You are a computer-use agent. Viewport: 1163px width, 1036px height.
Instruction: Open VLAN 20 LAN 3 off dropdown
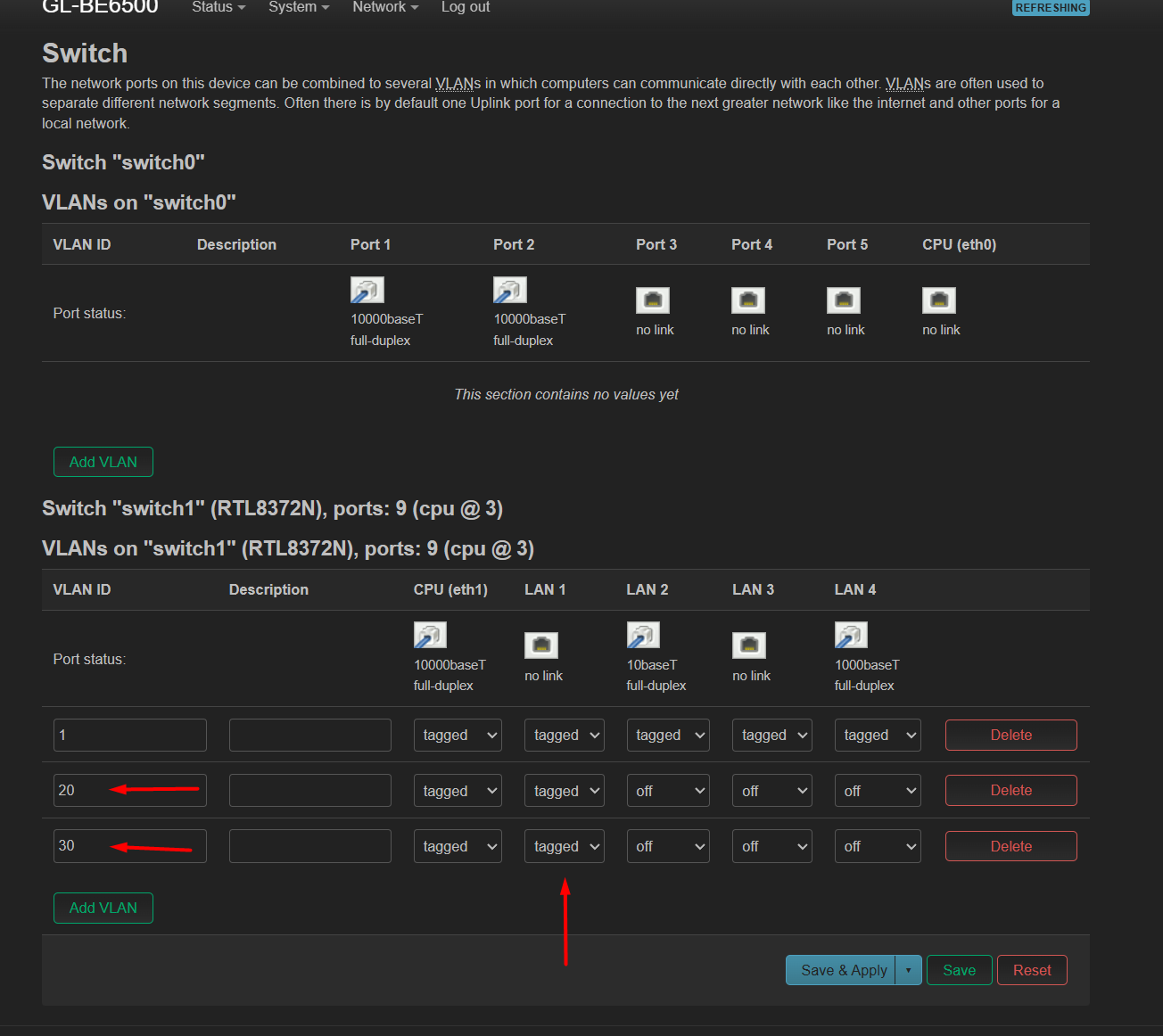pyautogui.click(x=772, y=791)
